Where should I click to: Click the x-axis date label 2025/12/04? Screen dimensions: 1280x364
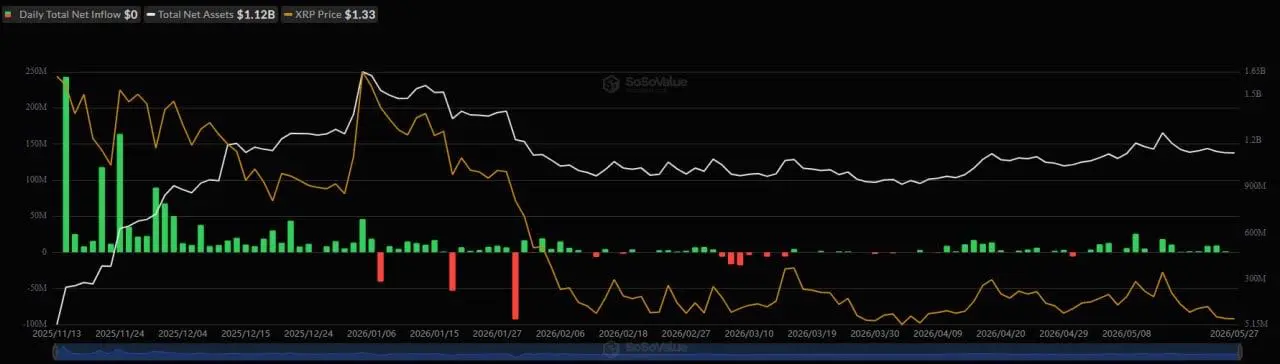(182, 333)
